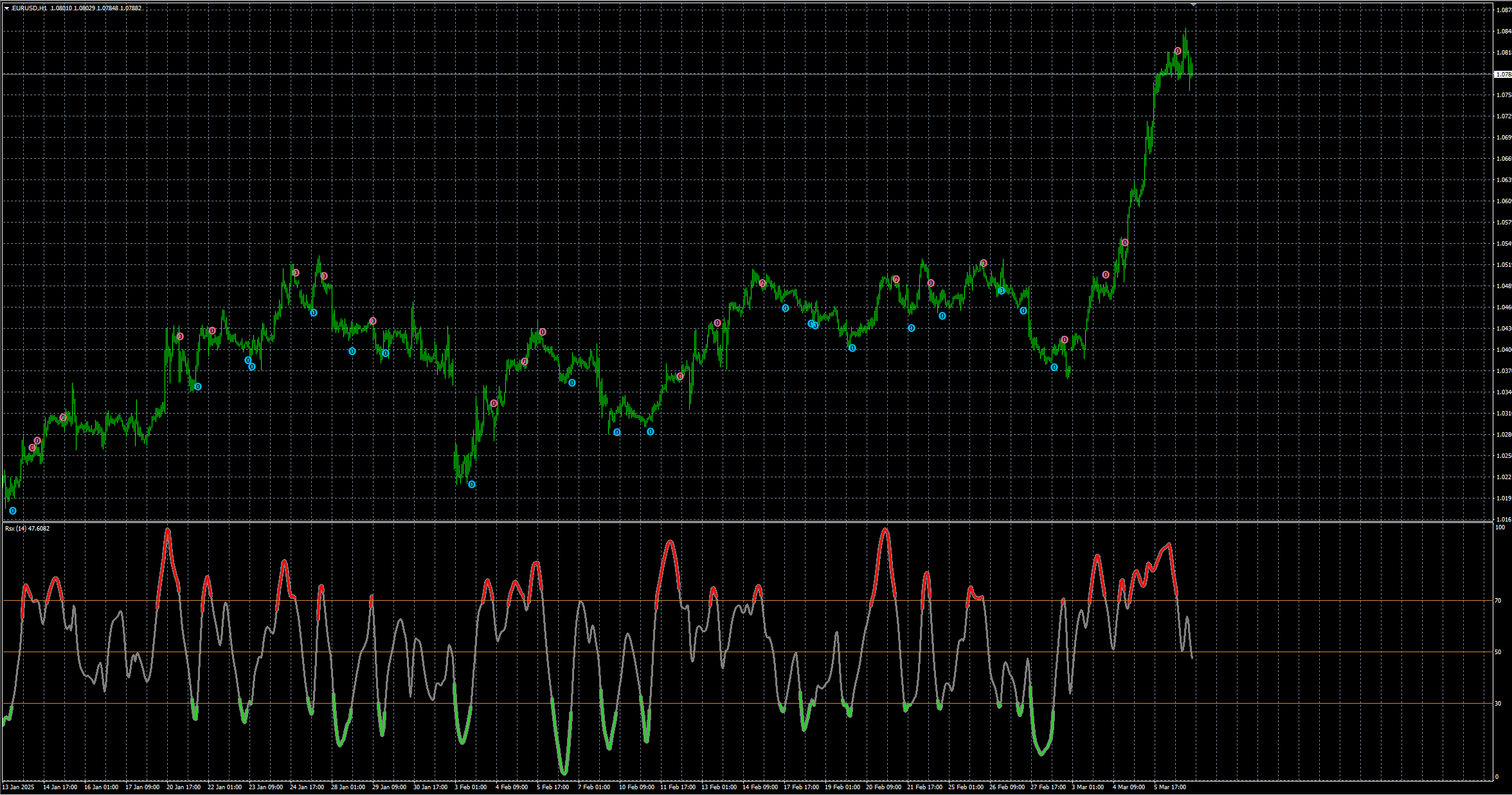Select the highlighted current price label on scale
This screenshot has width=1512, height=795.
(1503, 74)
